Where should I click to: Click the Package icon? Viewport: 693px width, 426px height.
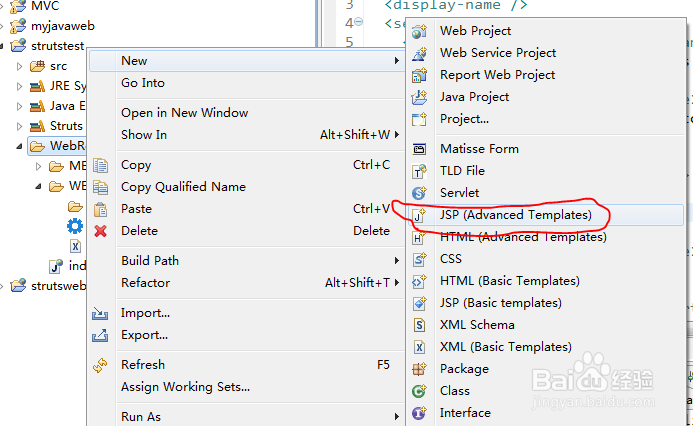click(419, 369)
